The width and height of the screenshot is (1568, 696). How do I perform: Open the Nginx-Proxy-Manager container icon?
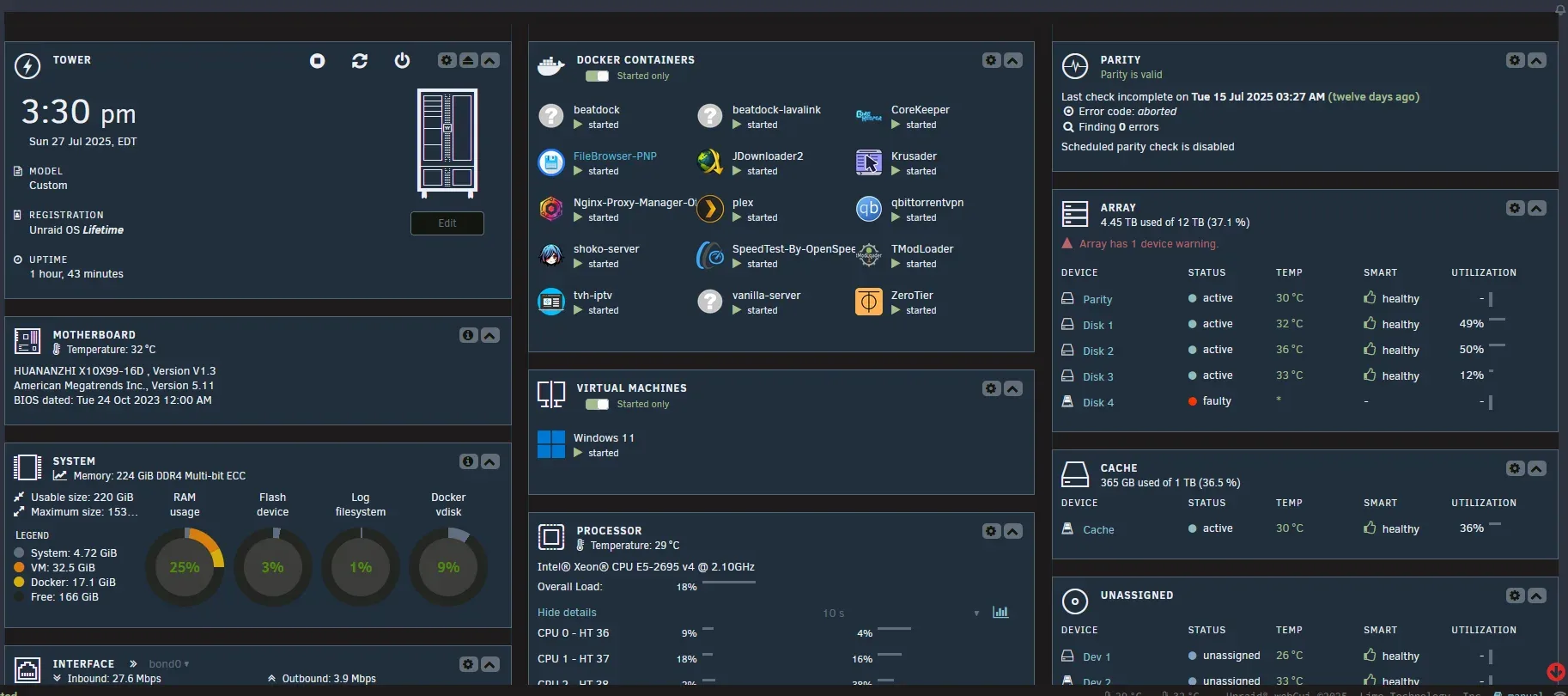pos(551,209)
